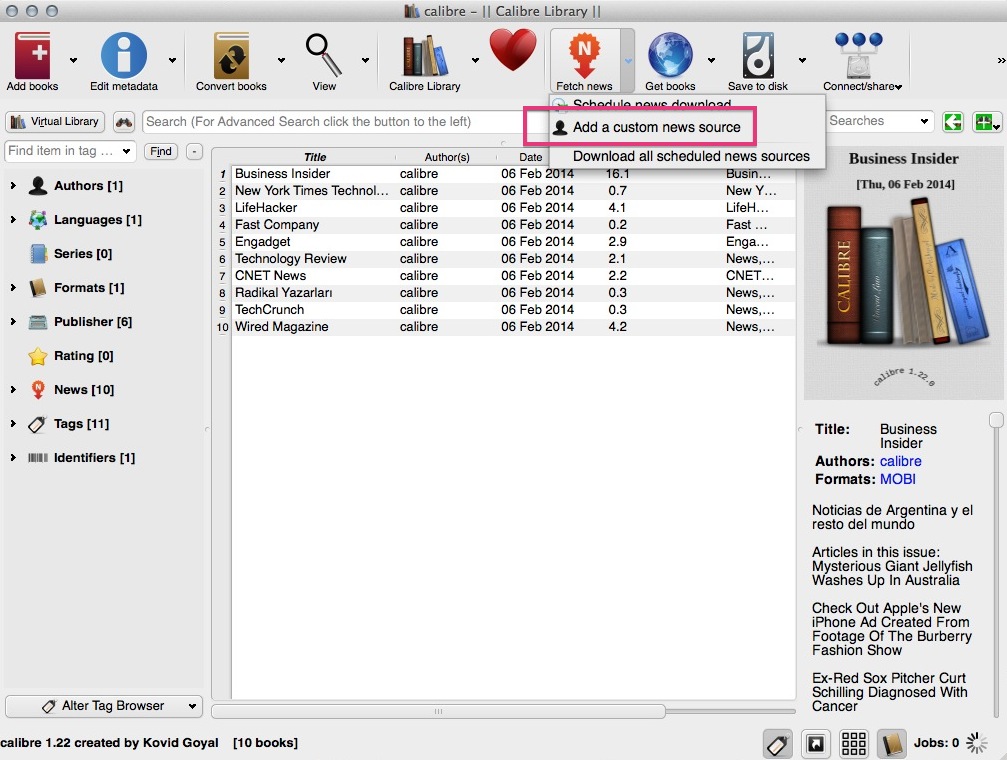The image size is (1007, 760).
Task: Open Save to disk dropdown arrow
Action: click(802, 60)
